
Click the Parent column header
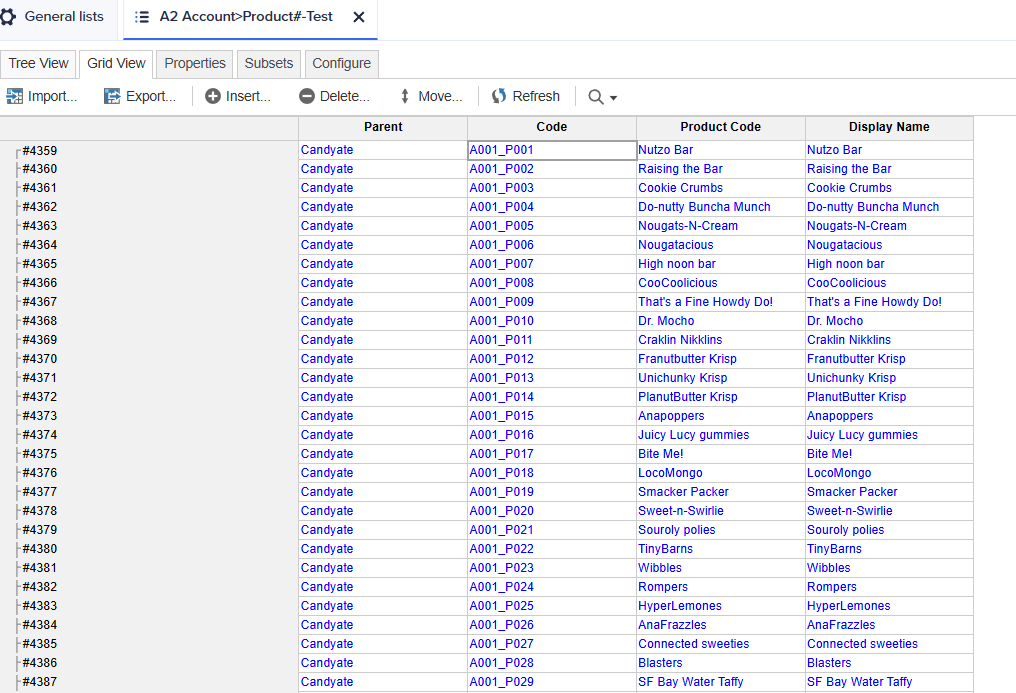pyautogui.click(x=383, y=128)
